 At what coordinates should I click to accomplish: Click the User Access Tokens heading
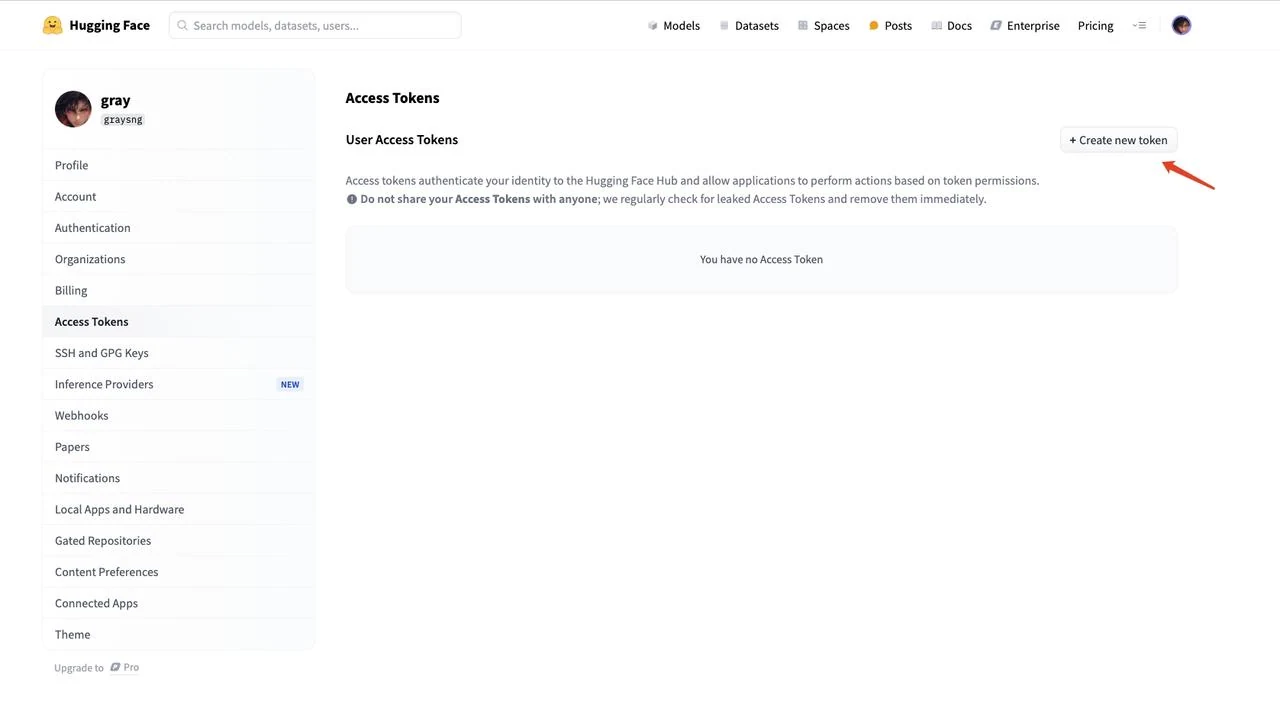[402, 140]
